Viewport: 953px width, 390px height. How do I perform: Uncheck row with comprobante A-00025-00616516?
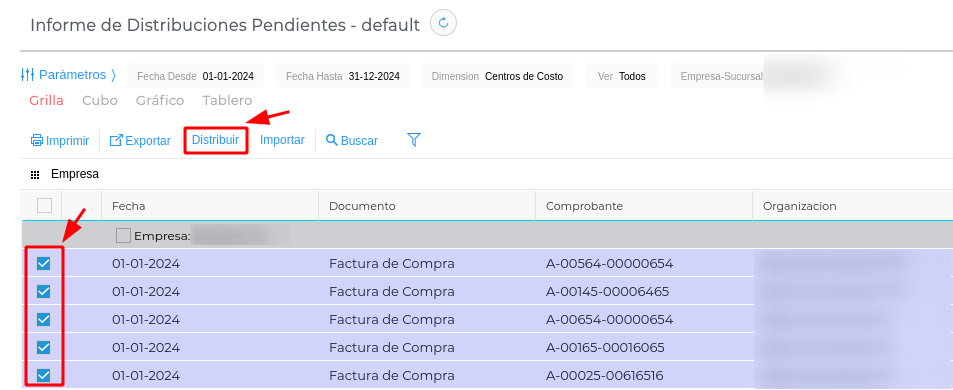tap(44, 375)
